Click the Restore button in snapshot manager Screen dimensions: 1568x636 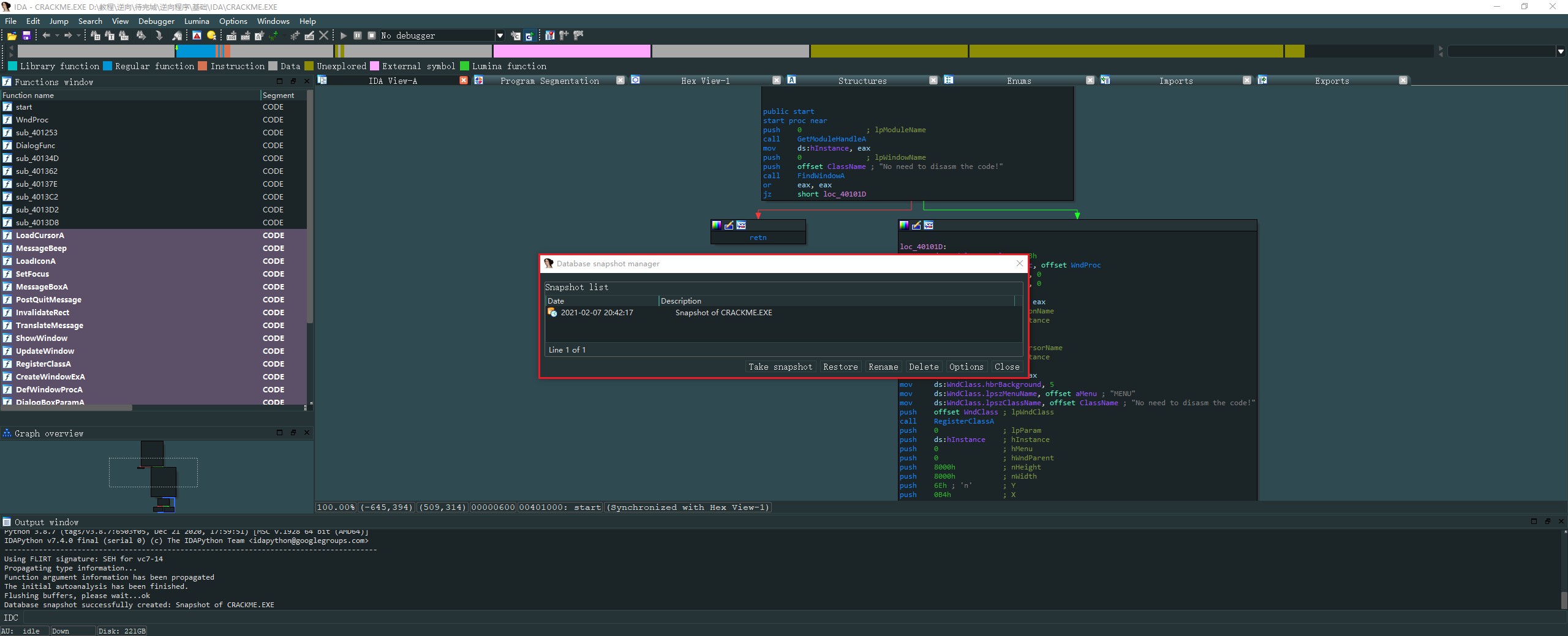(x=840, y=367)
